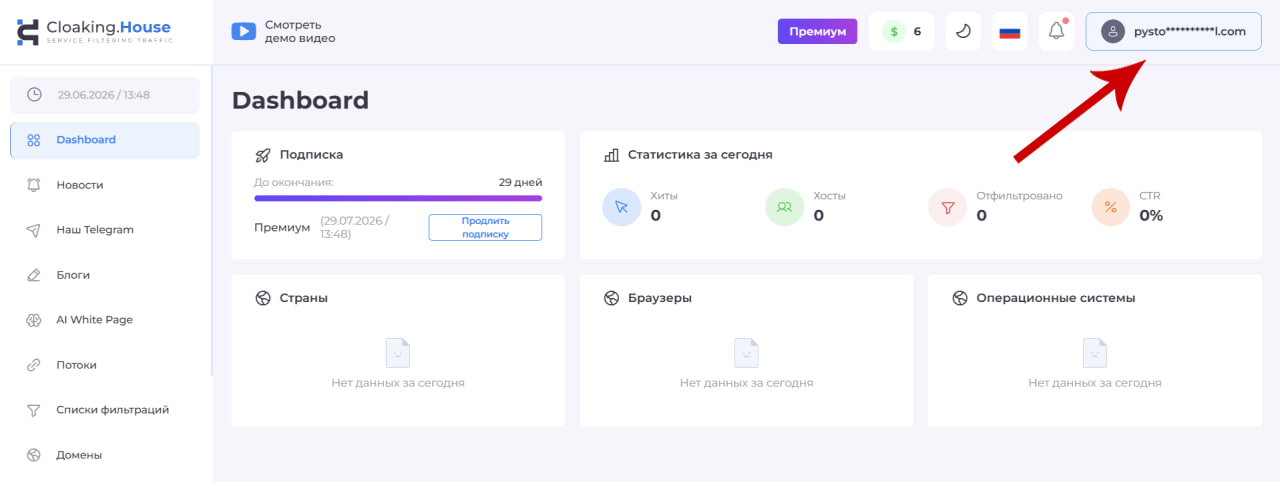Click the Dashboard sidebar icon
The width and height of the screenshot is (1280, 482).
34,140
